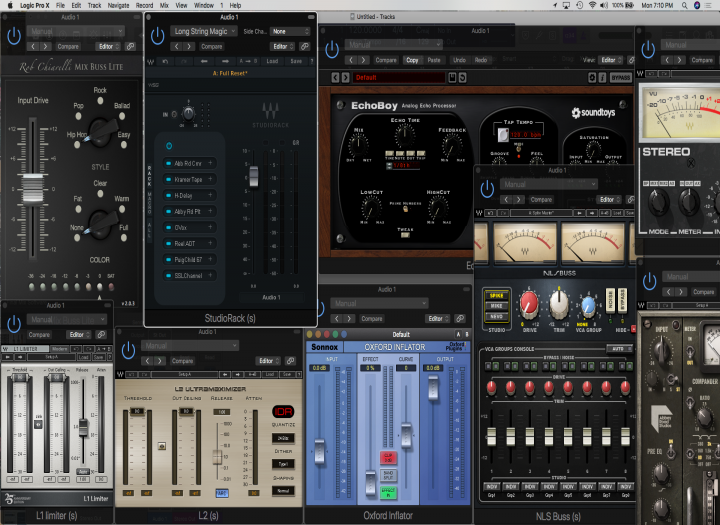The image size is (720, 525).
Task: Click Compare in StudioRack window
Action: 212,46
